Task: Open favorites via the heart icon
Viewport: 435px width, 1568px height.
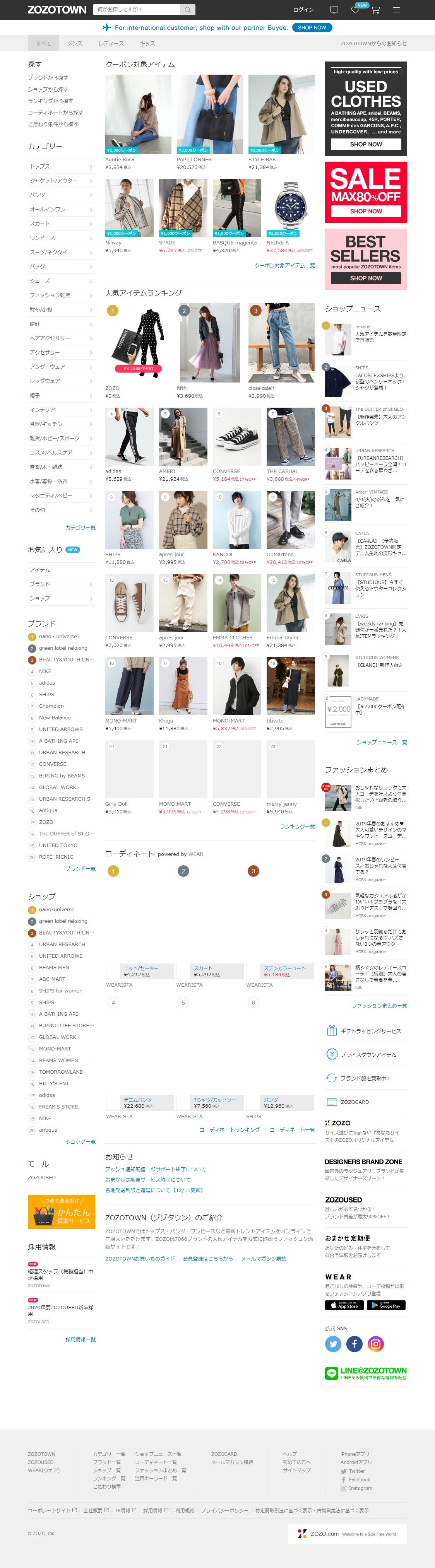Action: [x=355, y=10]
